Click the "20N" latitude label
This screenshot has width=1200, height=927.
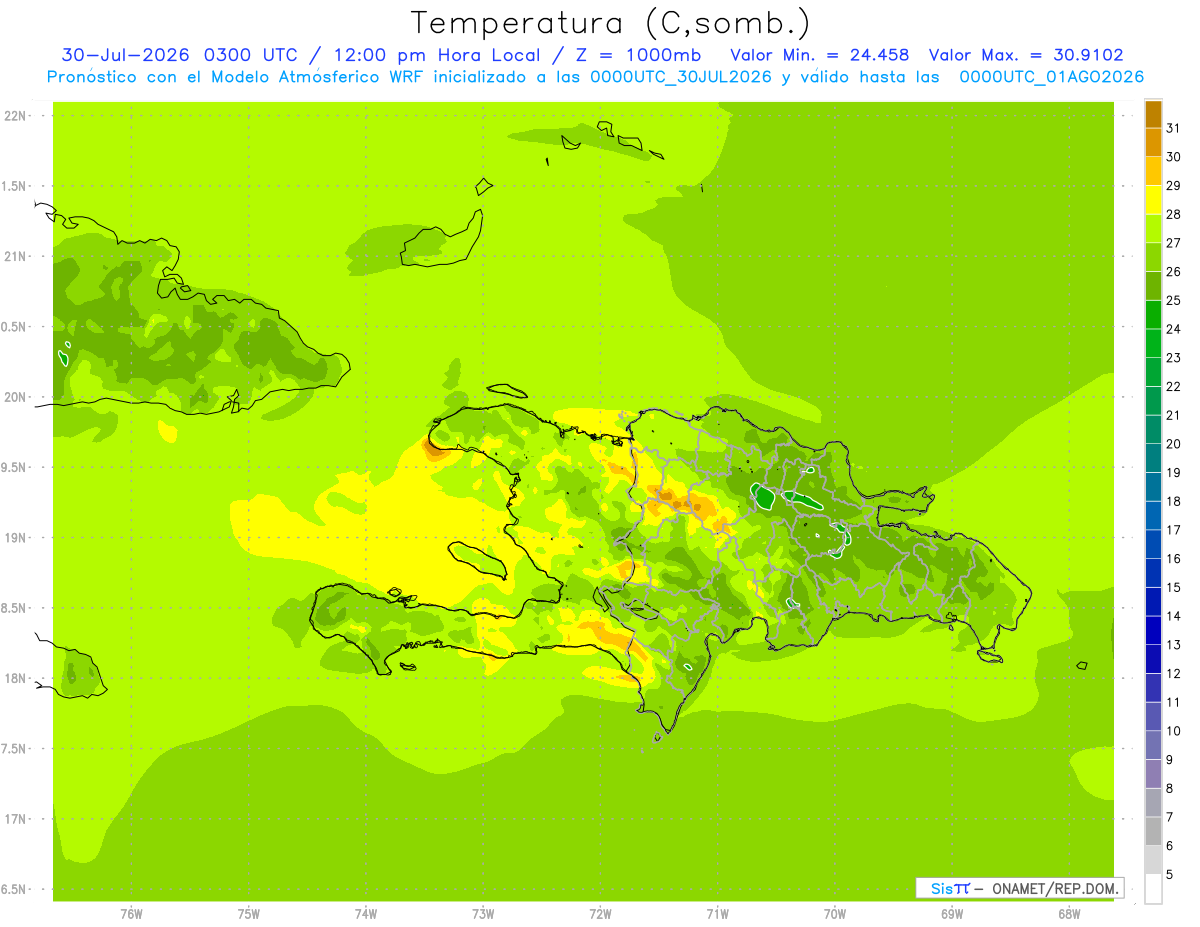click(17, 397)
